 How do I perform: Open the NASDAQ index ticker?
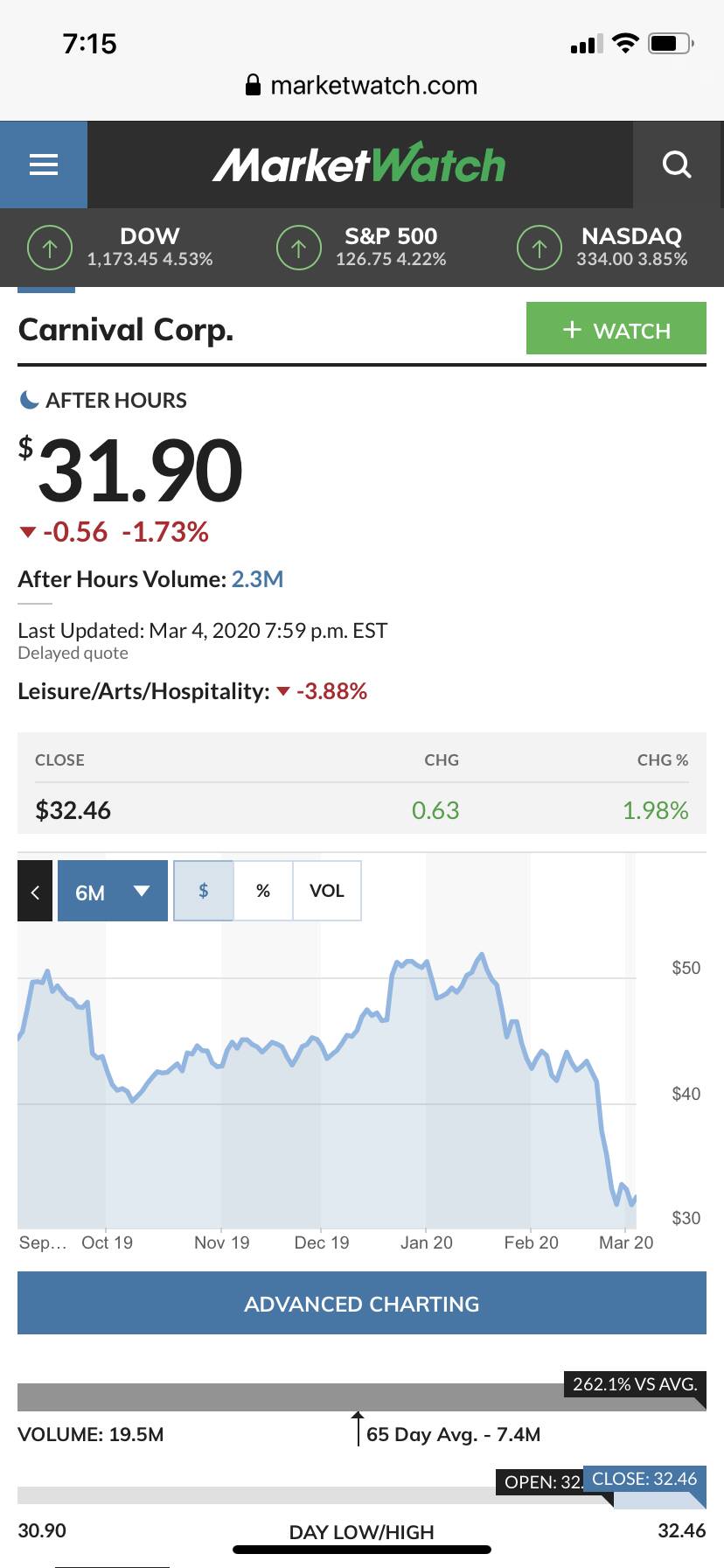[631, 248]
